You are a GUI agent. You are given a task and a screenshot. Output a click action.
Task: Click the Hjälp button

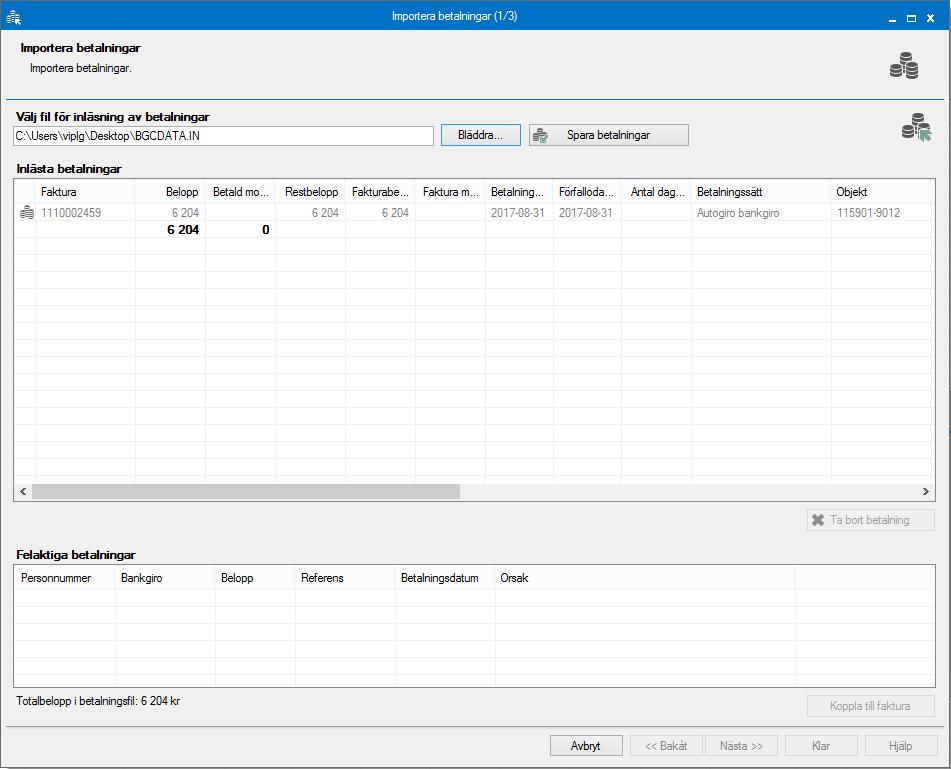901,746
